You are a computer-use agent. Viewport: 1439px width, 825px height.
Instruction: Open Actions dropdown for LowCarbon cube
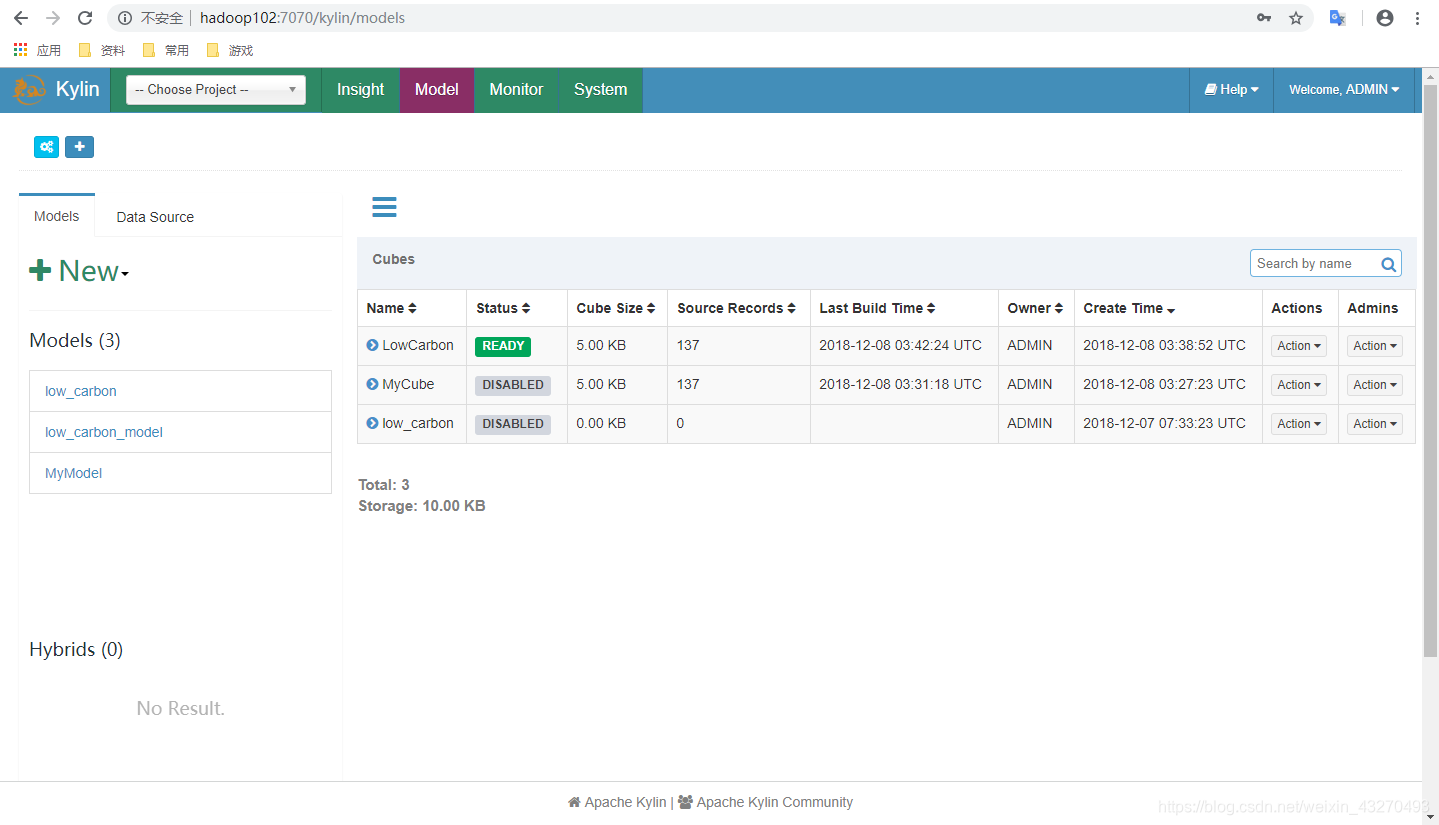(x=1299, y=346)
